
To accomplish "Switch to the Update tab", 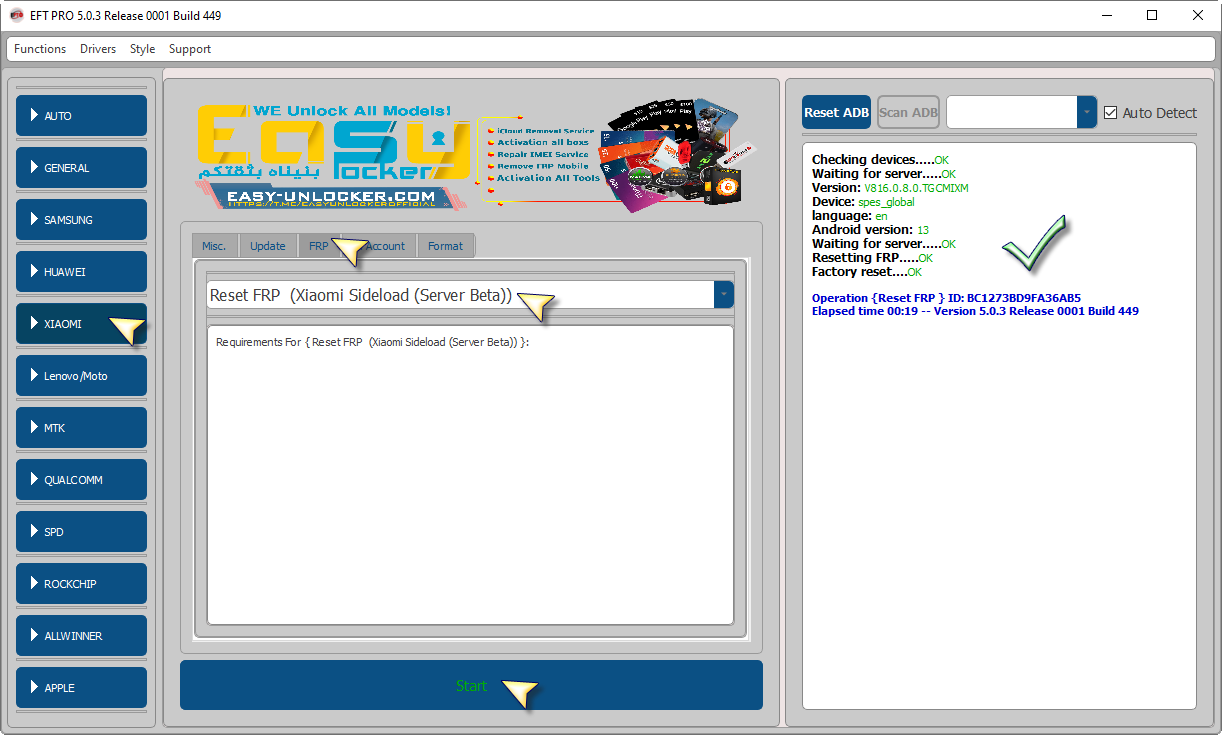I will pos(268,246).
